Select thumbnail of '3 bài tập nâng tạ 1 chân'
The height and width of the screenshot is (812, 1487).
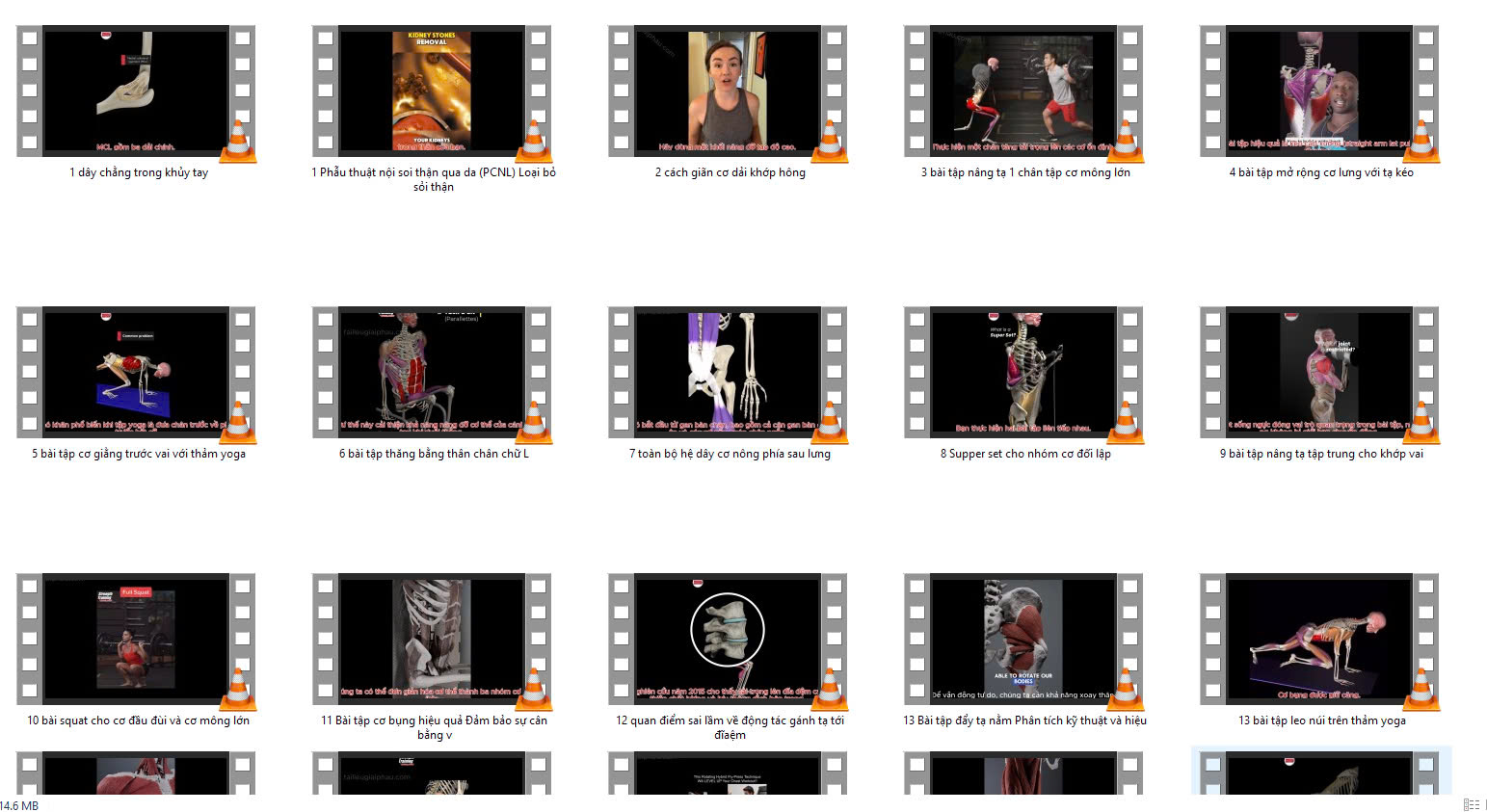click(1023, 92)
